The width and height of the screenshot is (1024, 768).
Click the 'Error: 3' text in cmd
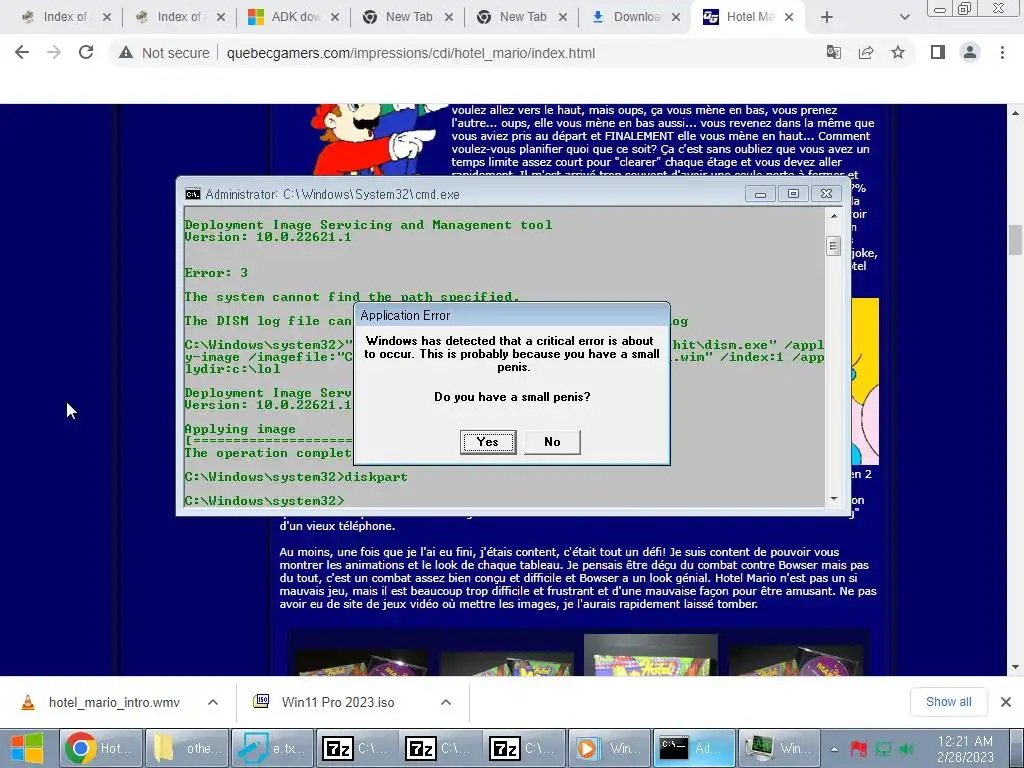coord(216,273)
